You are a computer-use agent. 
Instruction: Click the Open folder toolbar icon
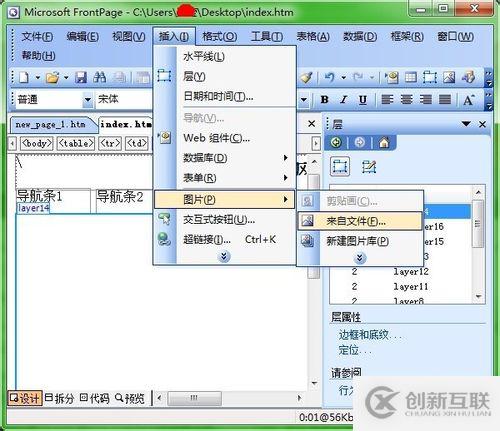pos(53,78)
